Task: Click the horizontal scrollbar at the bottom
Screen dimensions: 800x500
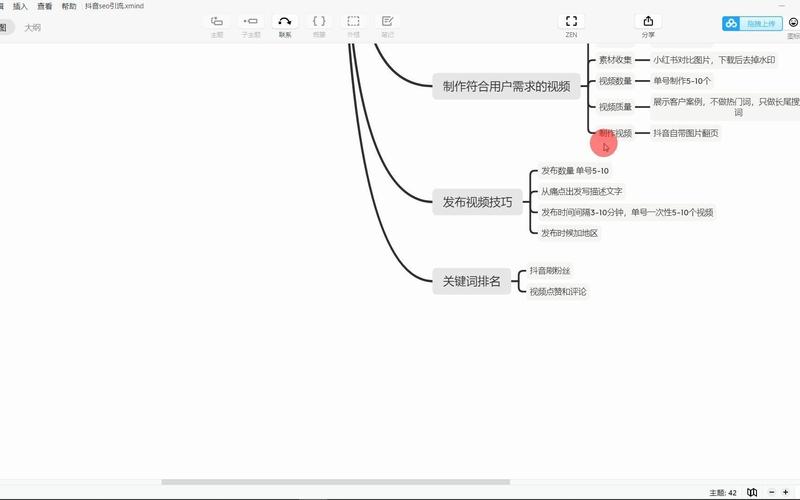Action: tap(336, 482)
